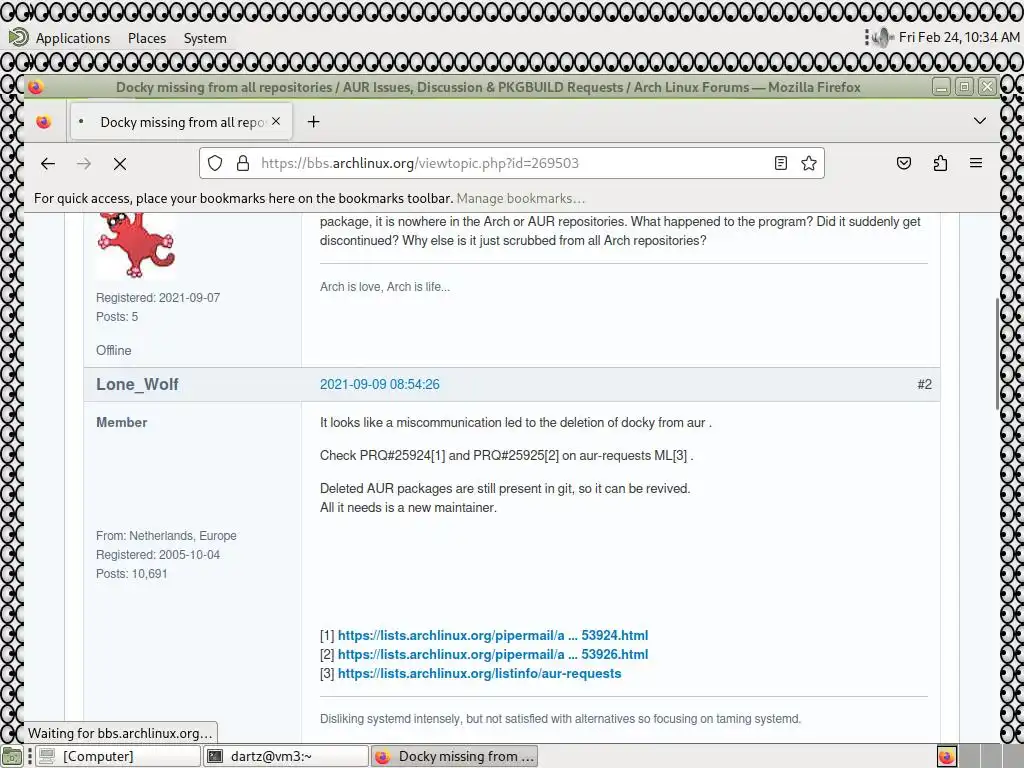Switch to dartz@vm3:~ terminal taskbar window
Viewport: 1024px width, 768px height.
tap(286, 756)
